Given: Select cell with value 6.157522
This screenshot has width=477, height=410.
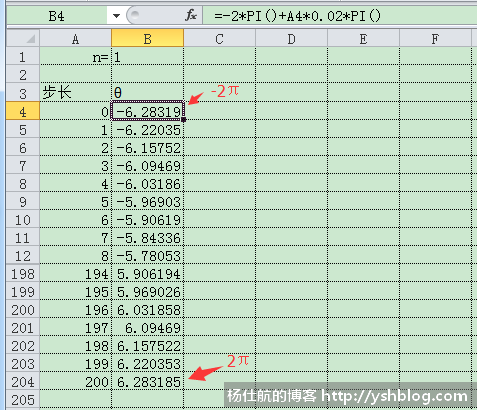Looking at the screenshot, I should tap(148, 345).
